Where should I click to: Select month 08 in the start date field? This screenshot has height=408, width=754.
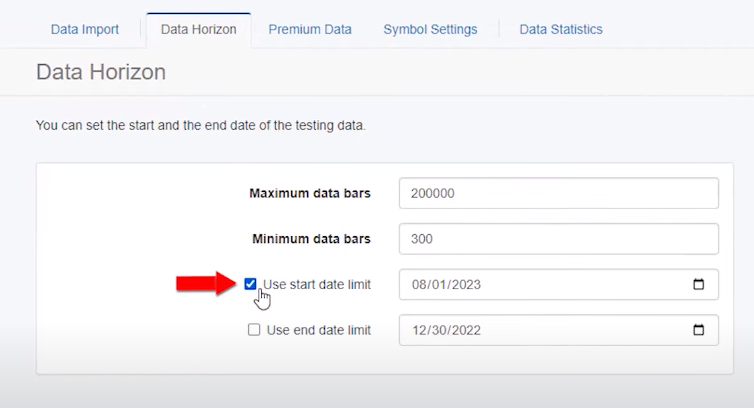420,285
